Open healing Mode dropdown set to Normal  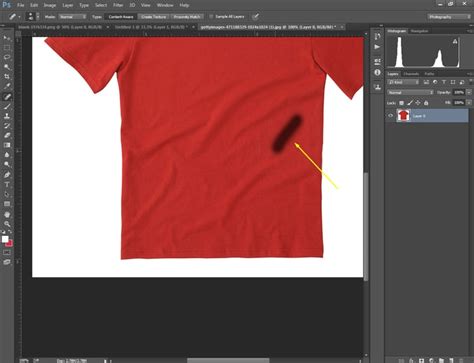pos(73,17)
